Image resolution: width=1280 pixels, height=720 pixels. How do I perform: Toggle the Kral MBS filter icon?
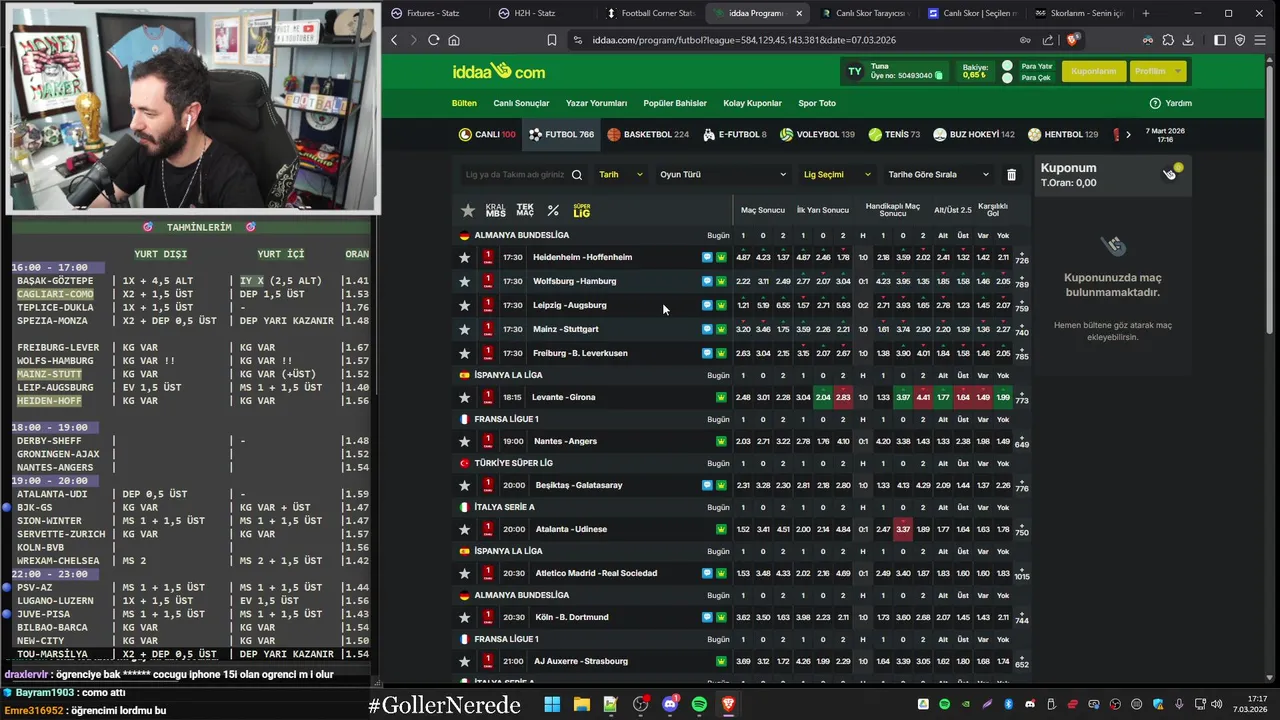(x=496, y=210)
